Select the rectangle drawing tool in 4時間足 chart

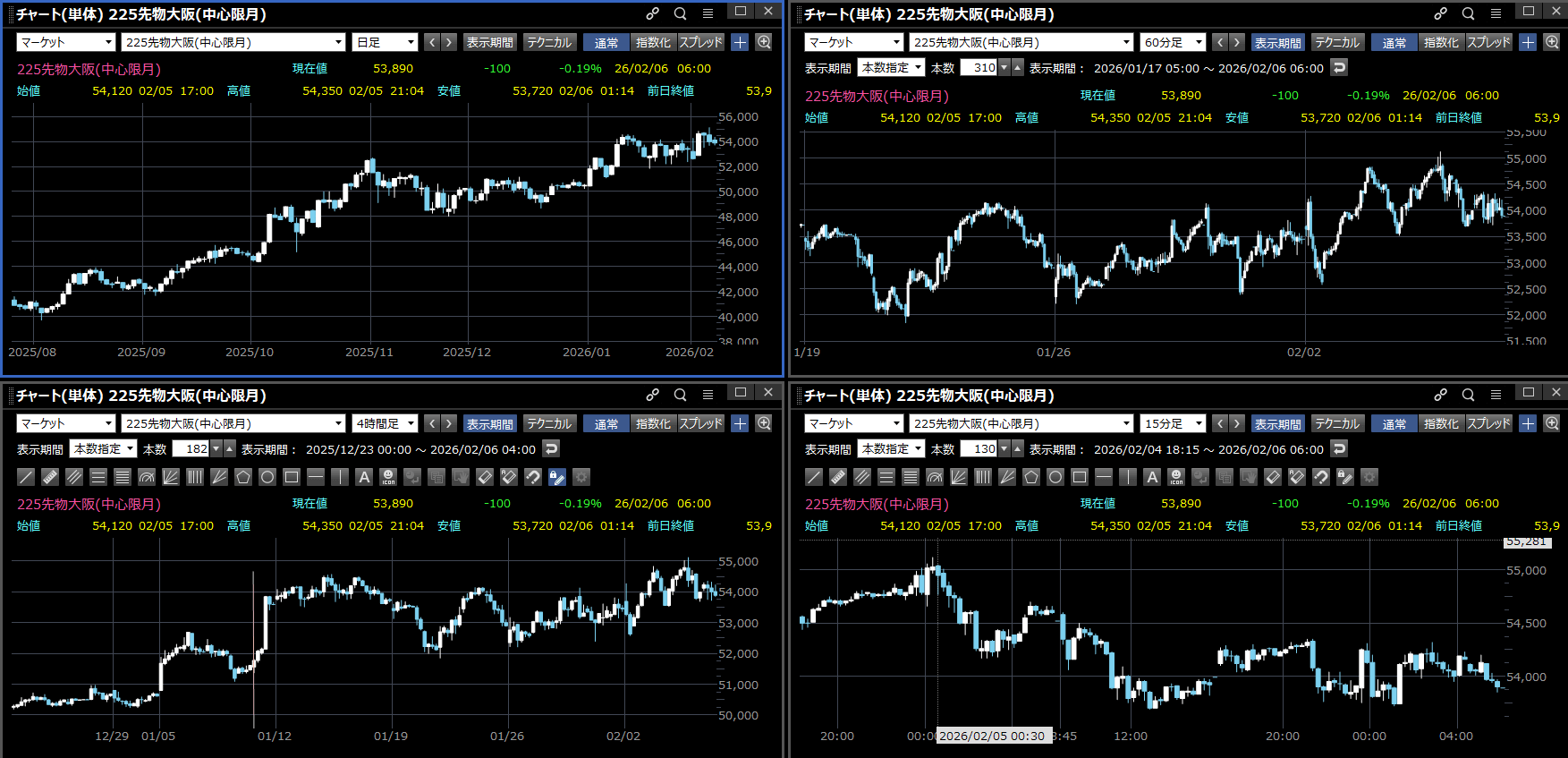tap(292, 477)
